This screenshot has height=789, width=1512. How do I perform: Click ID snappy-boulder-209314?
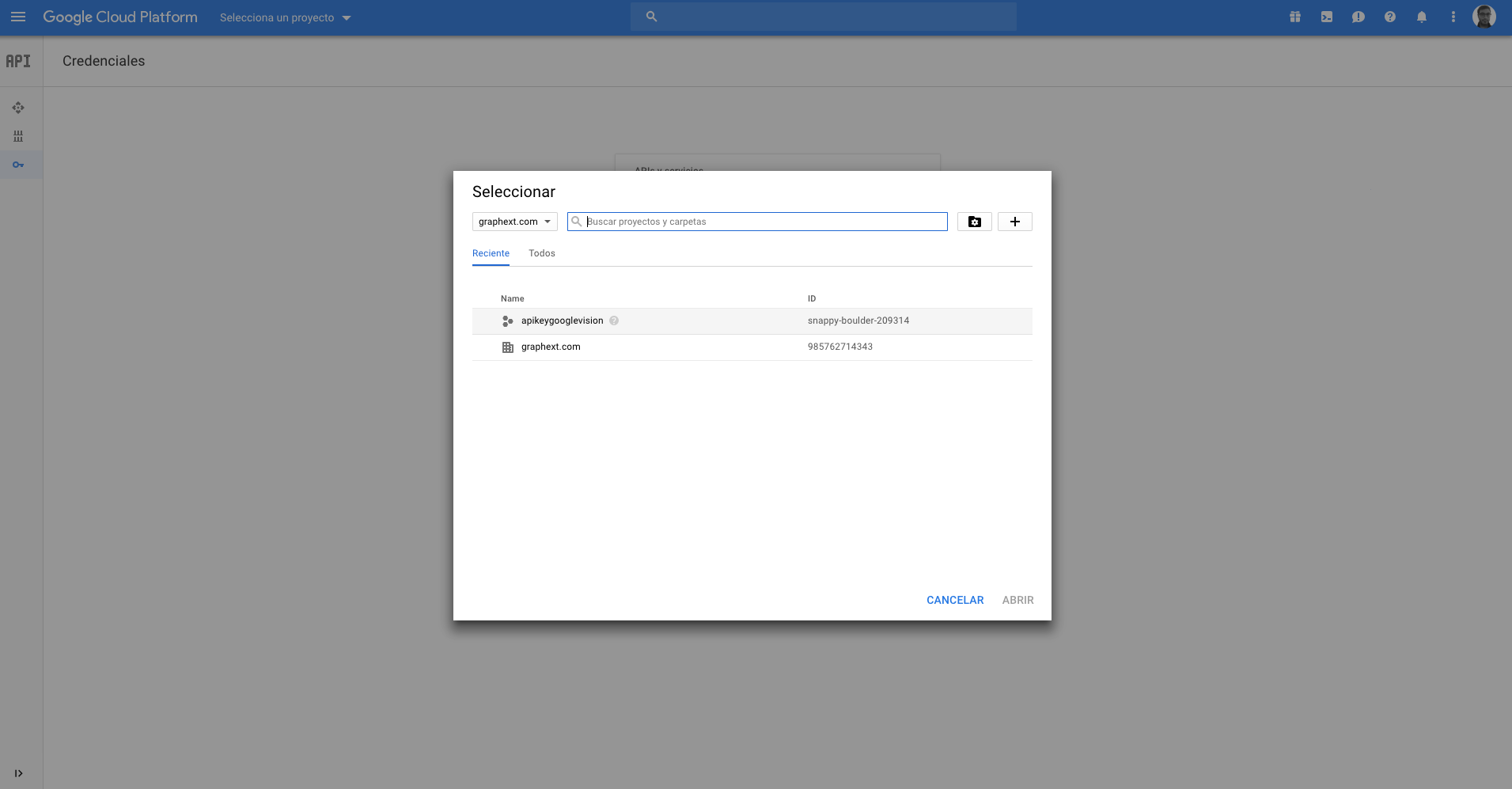tap(858, 321)
